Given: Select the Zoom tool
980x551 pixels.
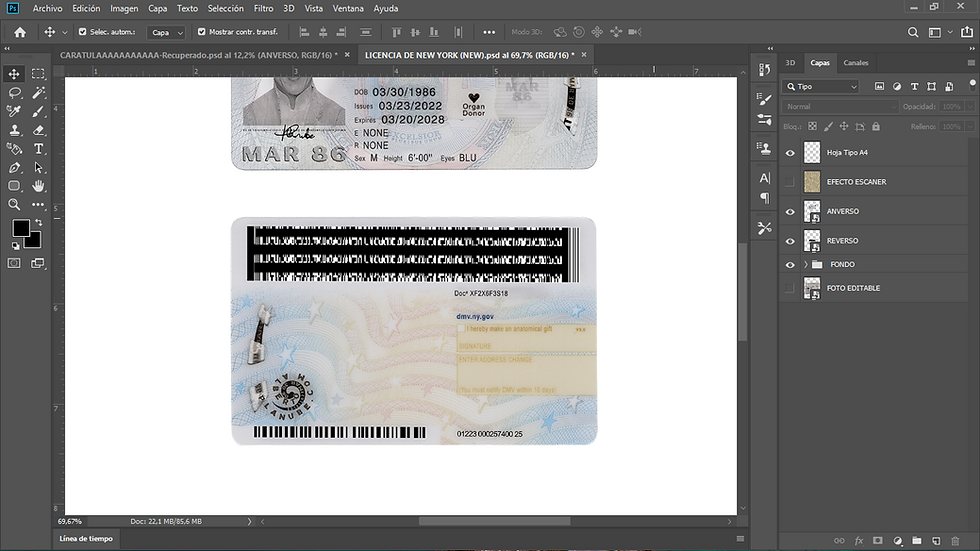Looking at the screenshot, I should pos(14,204).
